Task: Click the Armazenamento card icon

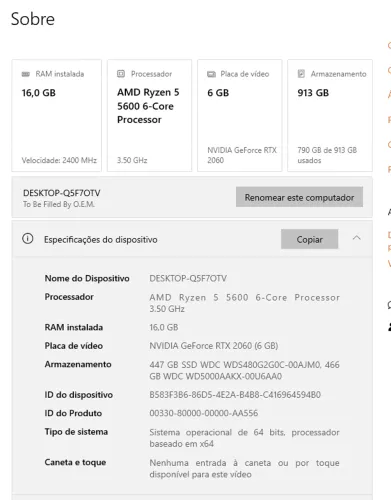Action: [x=301, y=74]
